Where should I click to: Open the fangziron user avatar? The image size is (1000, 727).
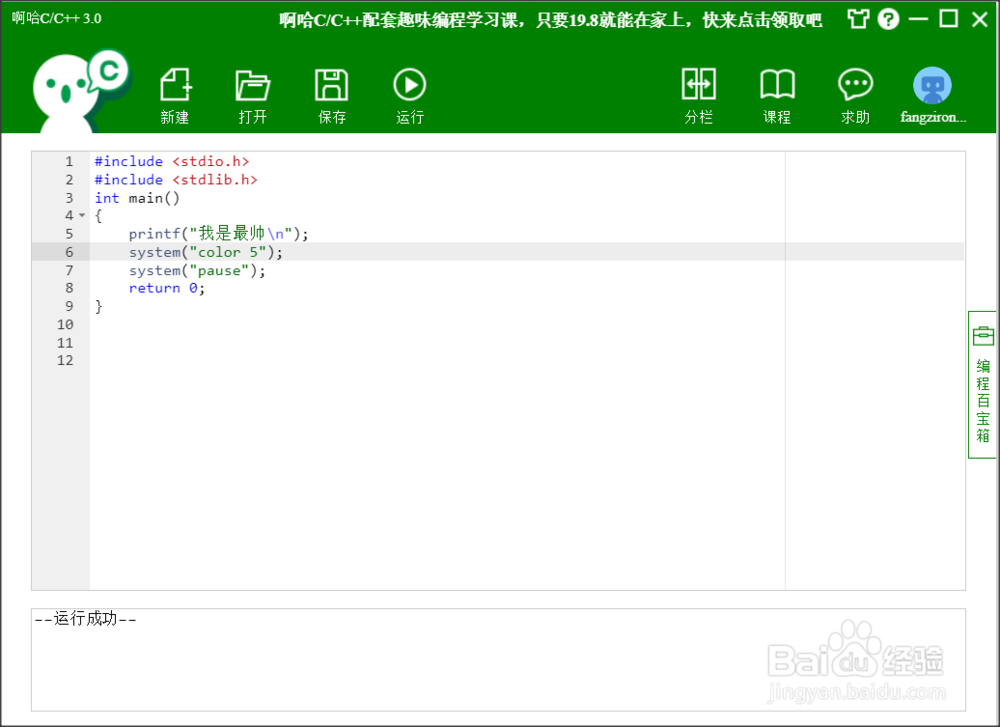point(932,96)
